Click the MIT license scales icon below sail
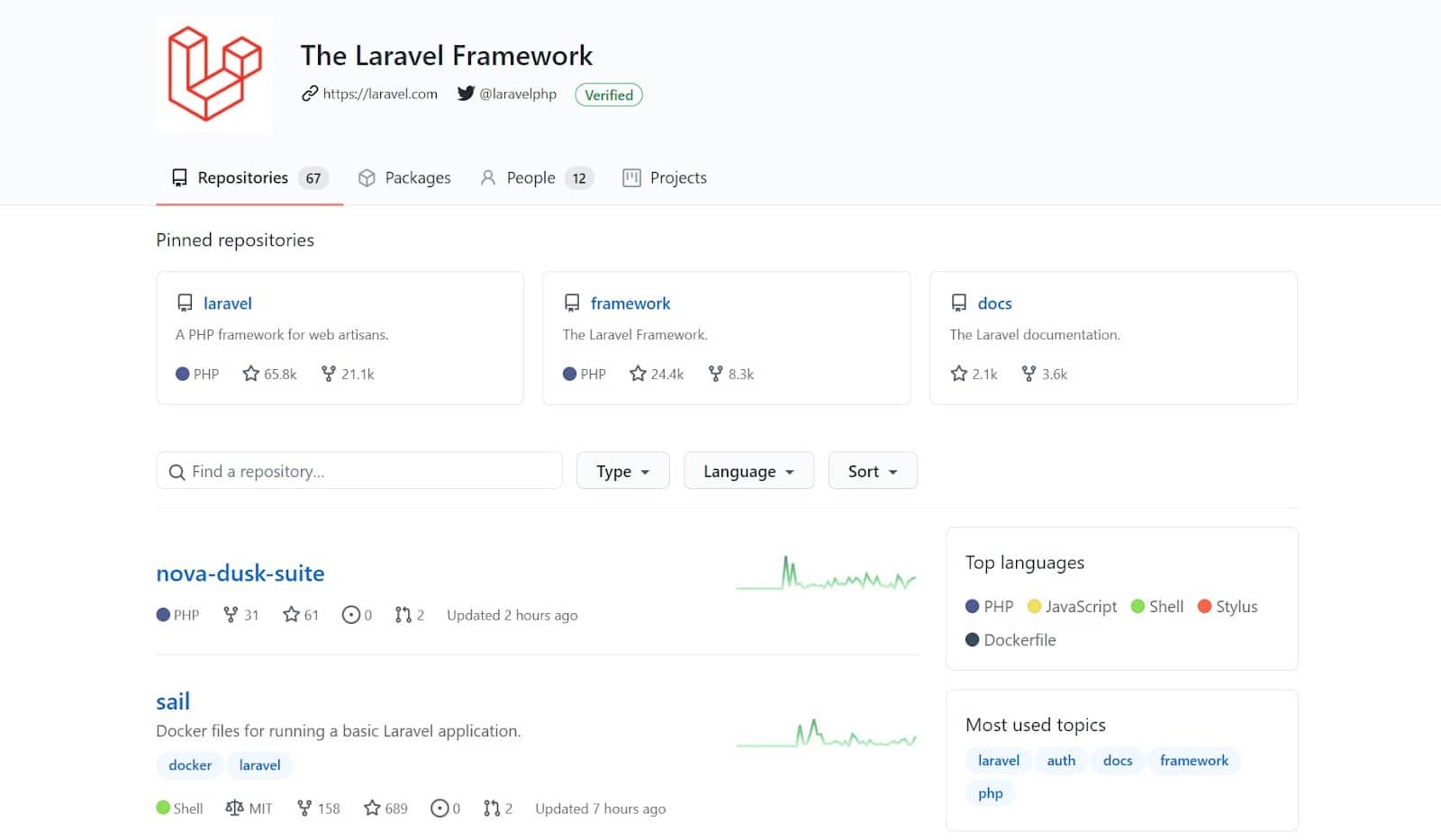Screen dimensions: 1441x840 pos(234,808)
